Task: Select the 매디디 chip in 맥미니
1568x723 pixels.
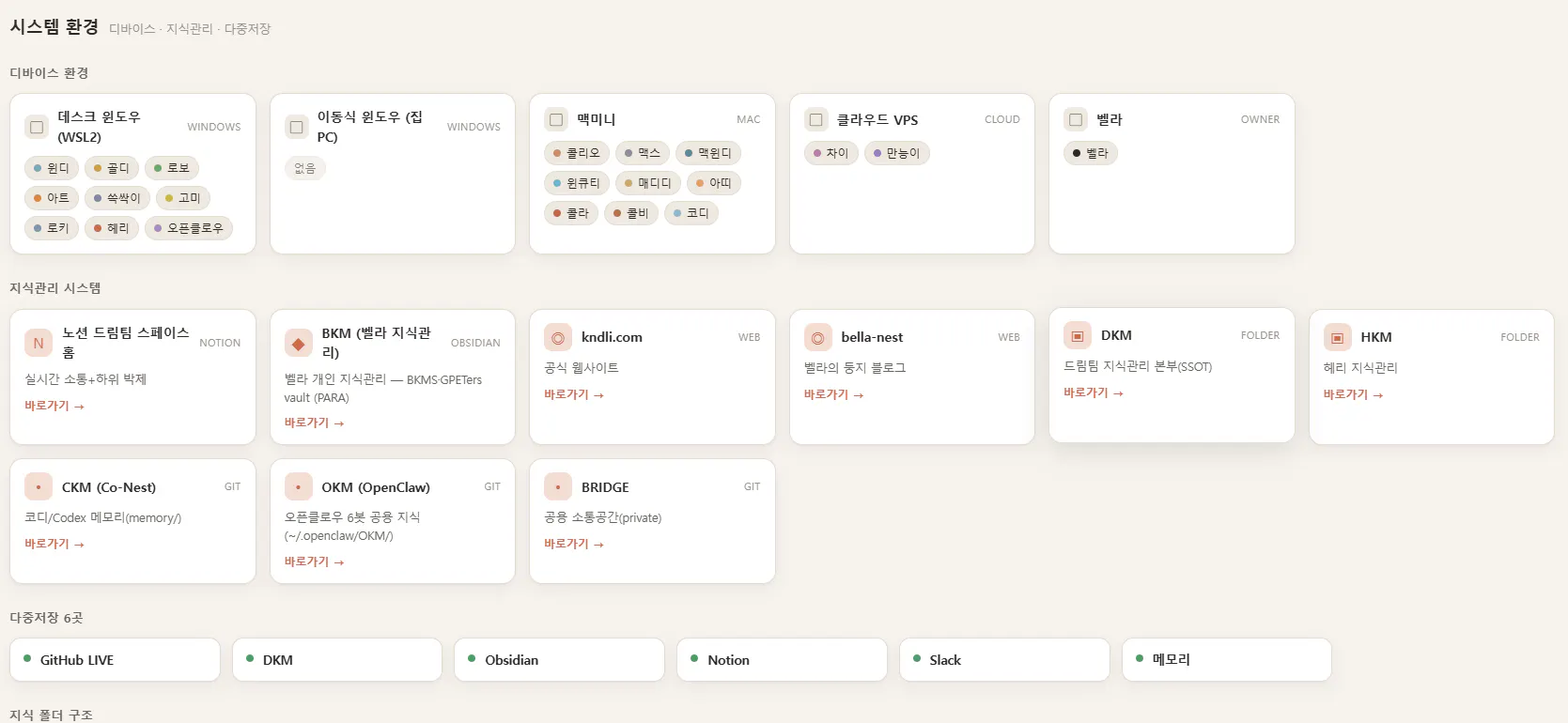Action: click(x=648, y=183)
